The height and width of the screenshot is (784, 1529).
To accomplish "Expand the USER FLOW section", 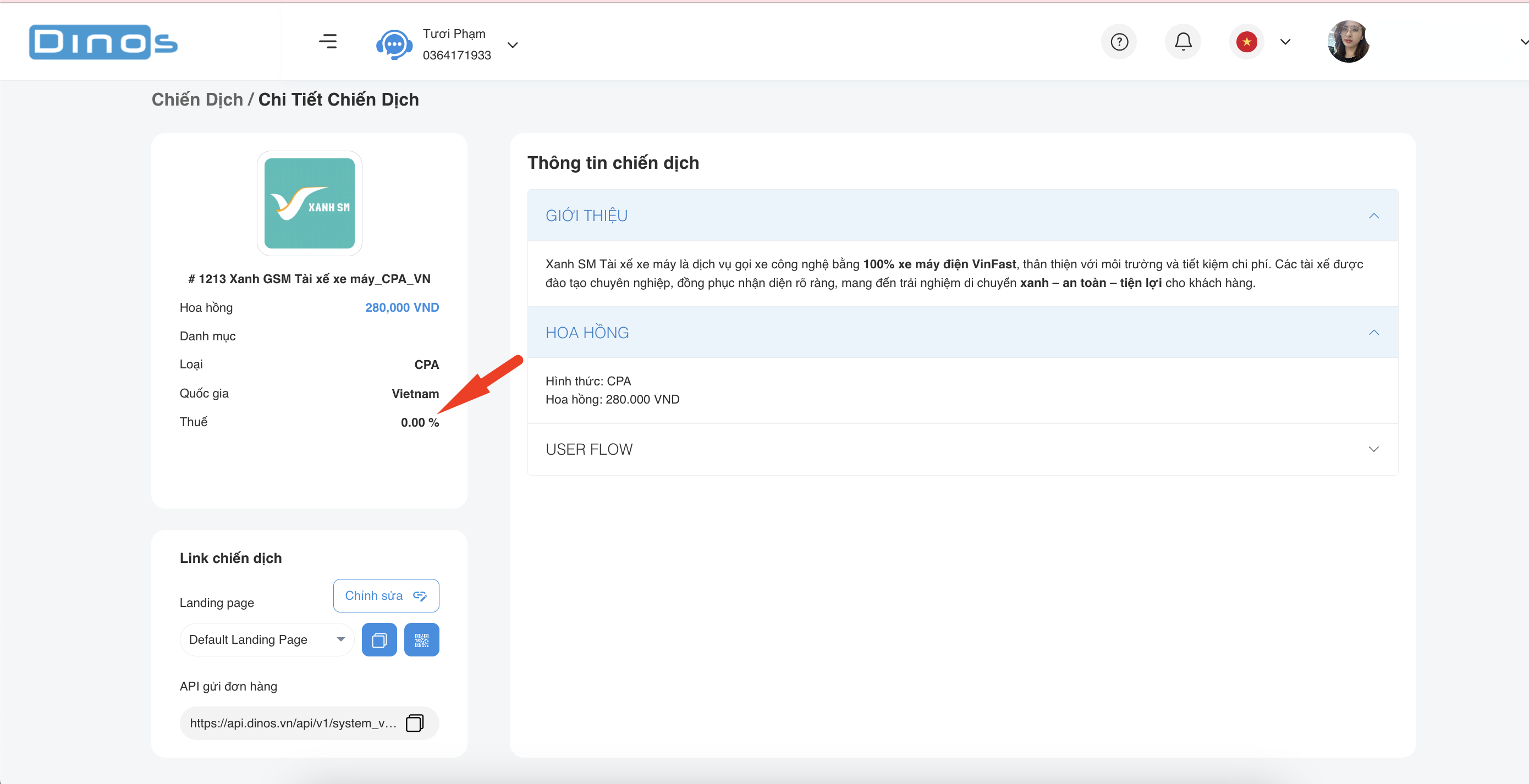I will [1373, 449].
